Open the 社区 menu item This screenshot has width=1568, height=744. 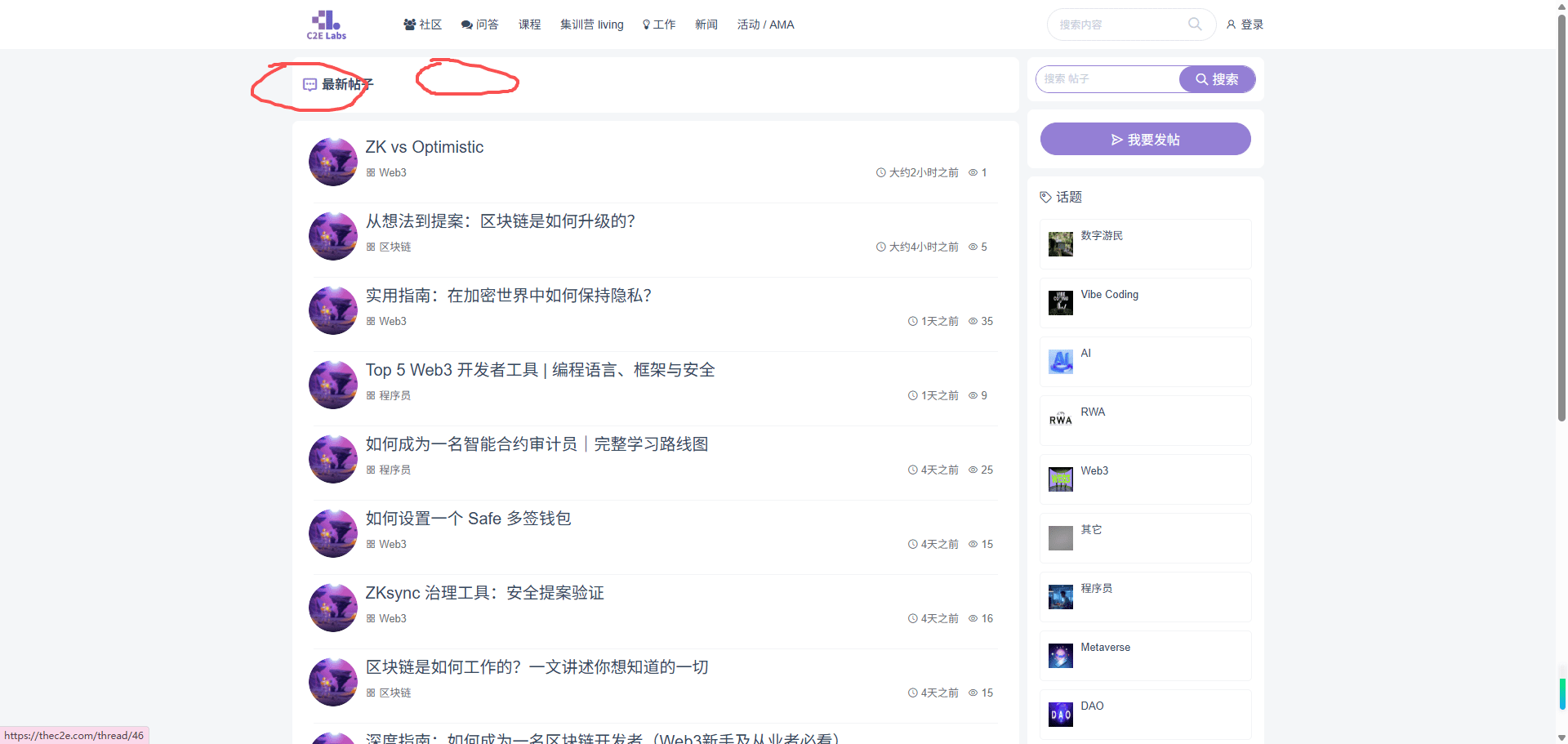(x=422, y=25)
